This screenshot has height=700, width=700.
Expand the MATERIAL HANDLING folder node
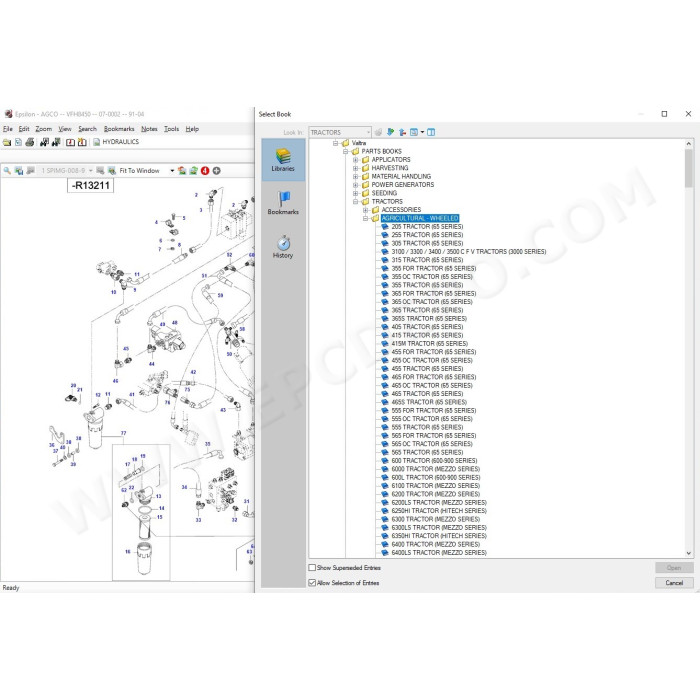[x=356, y=176]
